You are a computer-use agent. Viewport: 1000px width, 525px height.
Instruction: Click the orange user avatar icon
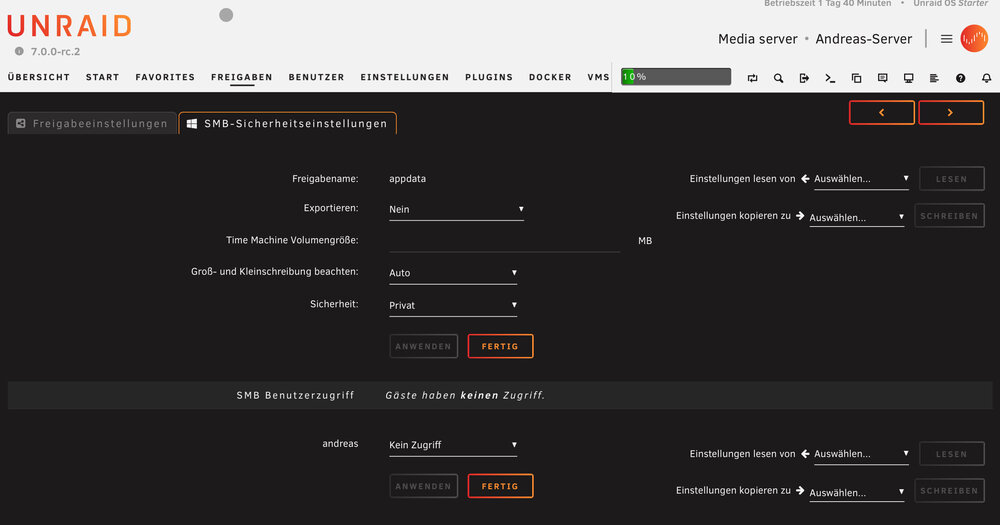pyautogui.click(x=974, y=38)
